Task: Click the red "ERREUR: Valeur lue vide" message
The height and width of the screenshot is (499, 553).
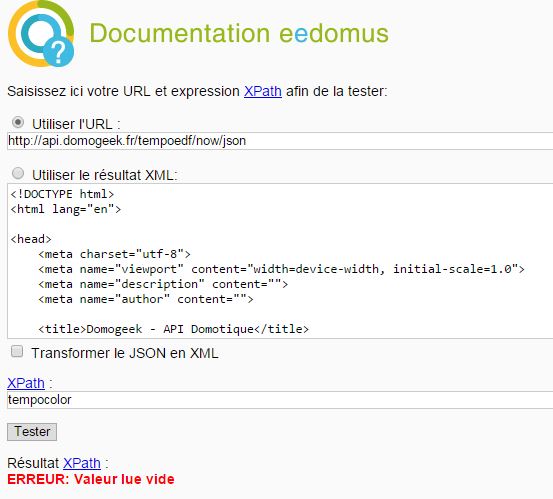Action: pos(91,479)
